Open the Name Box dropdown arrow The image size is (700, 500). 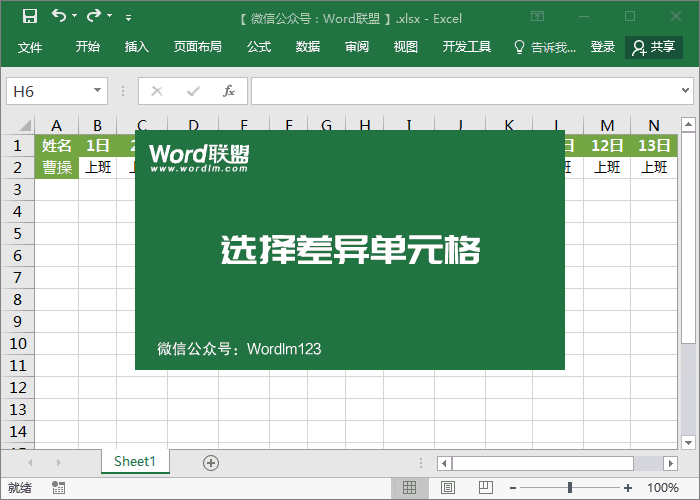(97, 91)
